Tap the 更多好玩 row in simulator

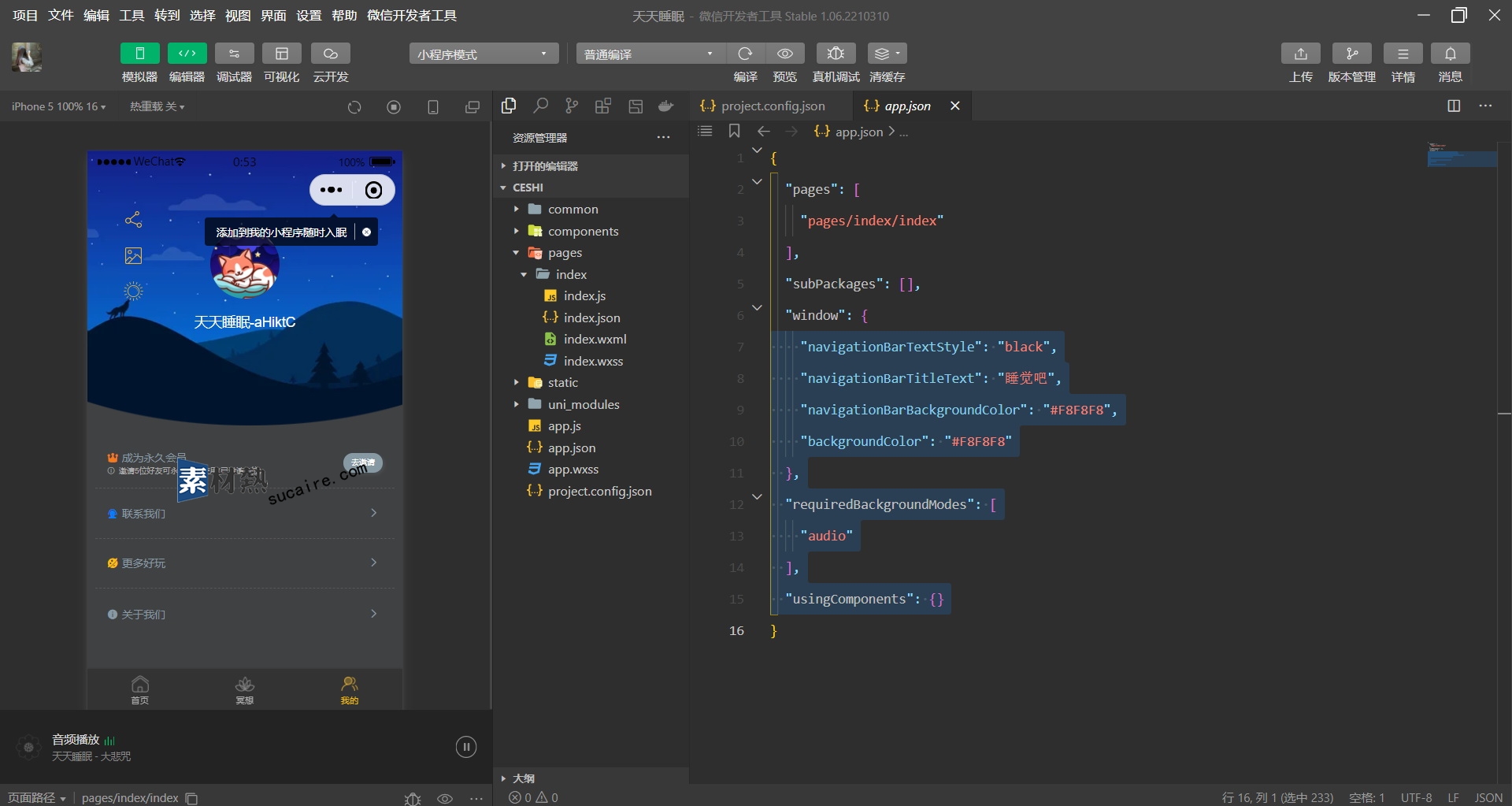click(x=244, y=563)
